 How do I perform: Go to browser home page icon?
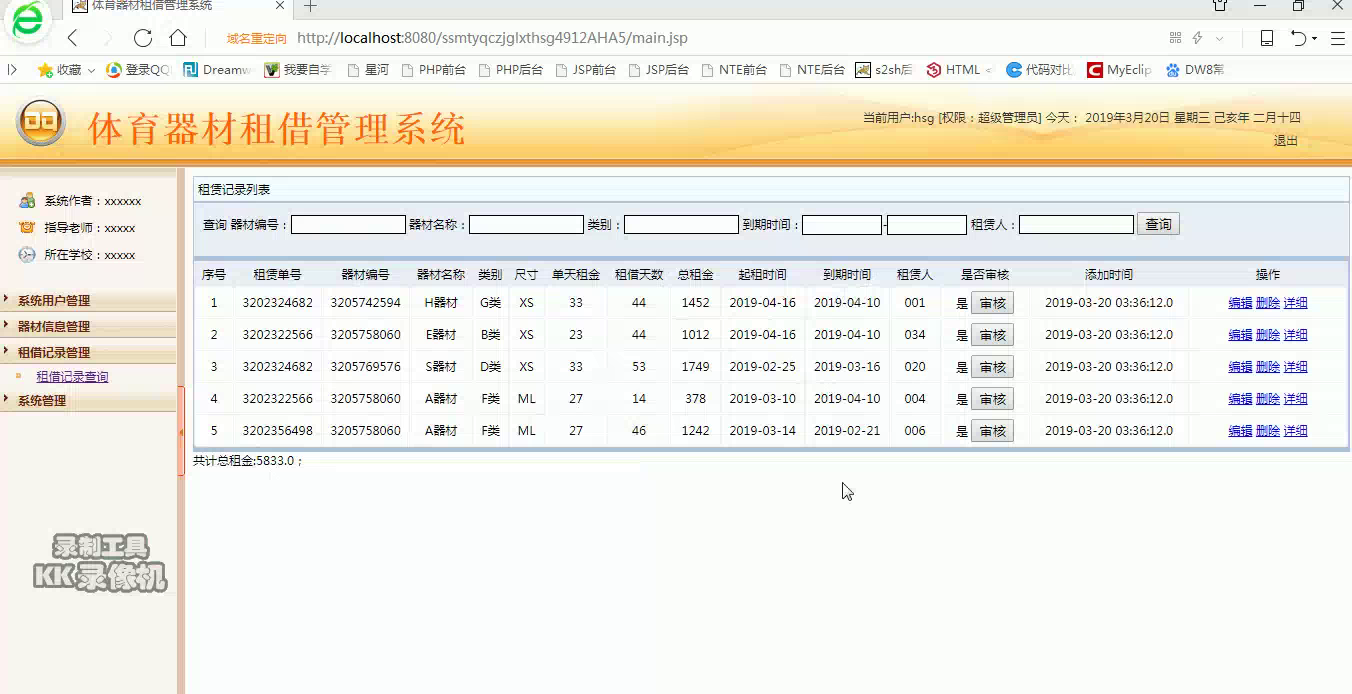coord(178,38)
